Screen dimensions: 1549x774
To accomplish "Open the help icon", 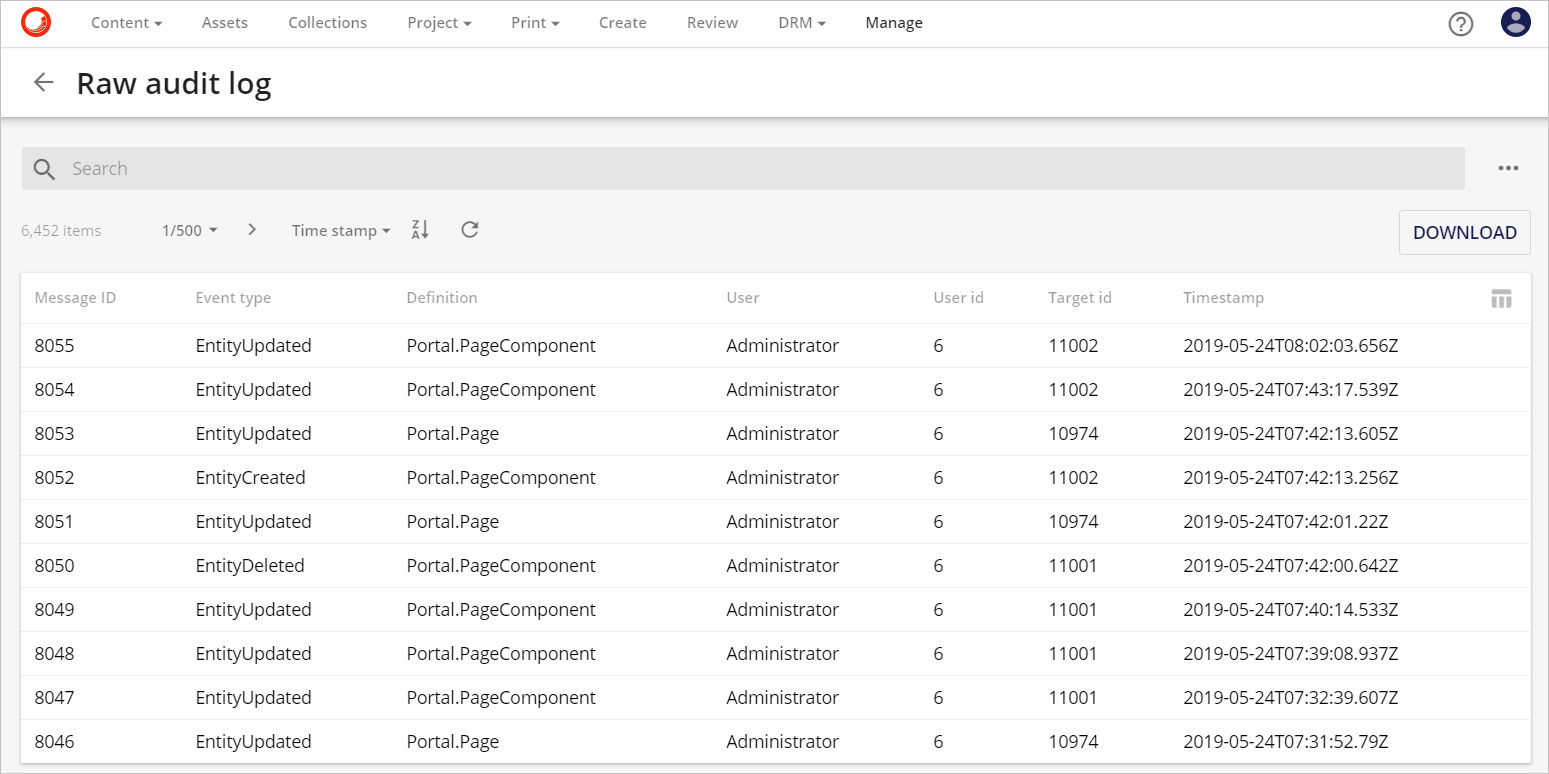I will pyautogui.click(x=1460, y=22).
